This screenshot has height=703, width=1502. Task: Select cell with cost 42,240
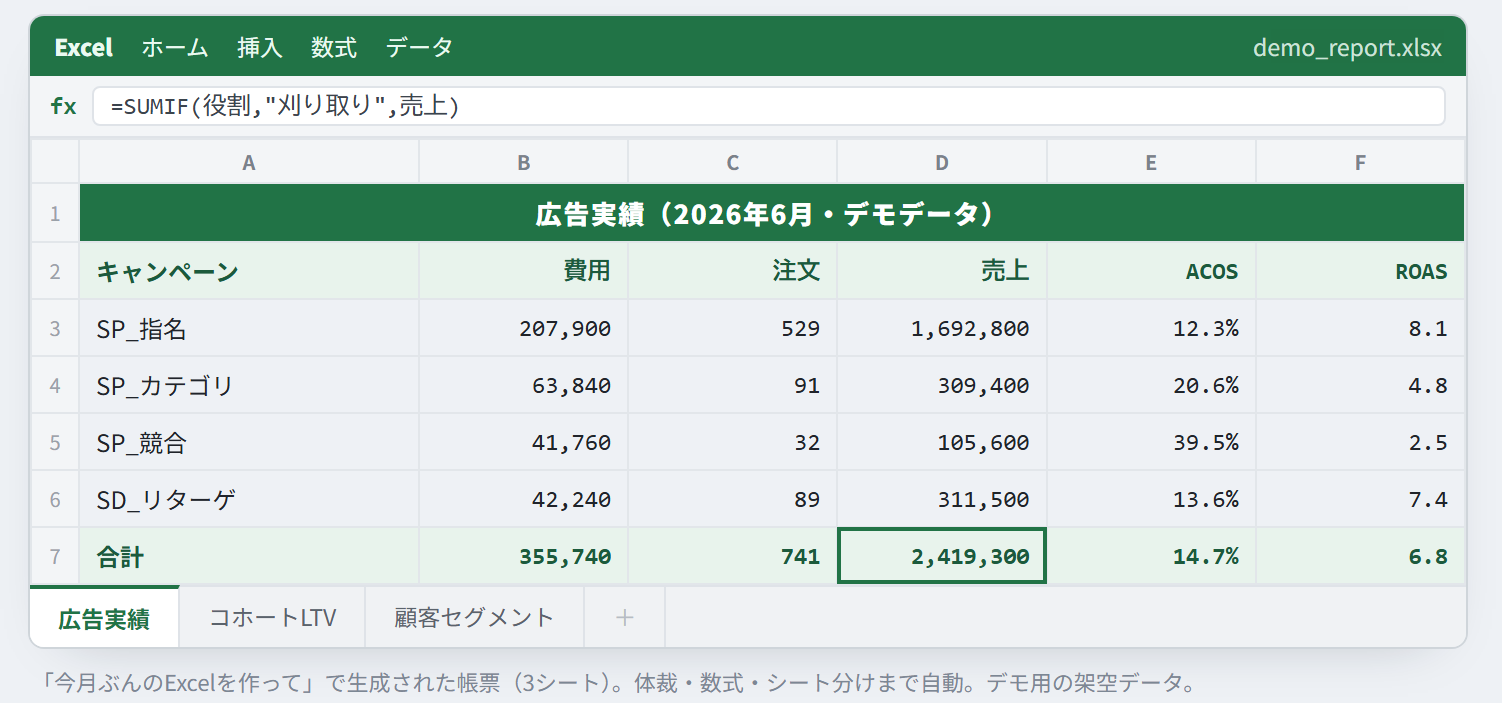pyautogui.click(x=524, y=499)
